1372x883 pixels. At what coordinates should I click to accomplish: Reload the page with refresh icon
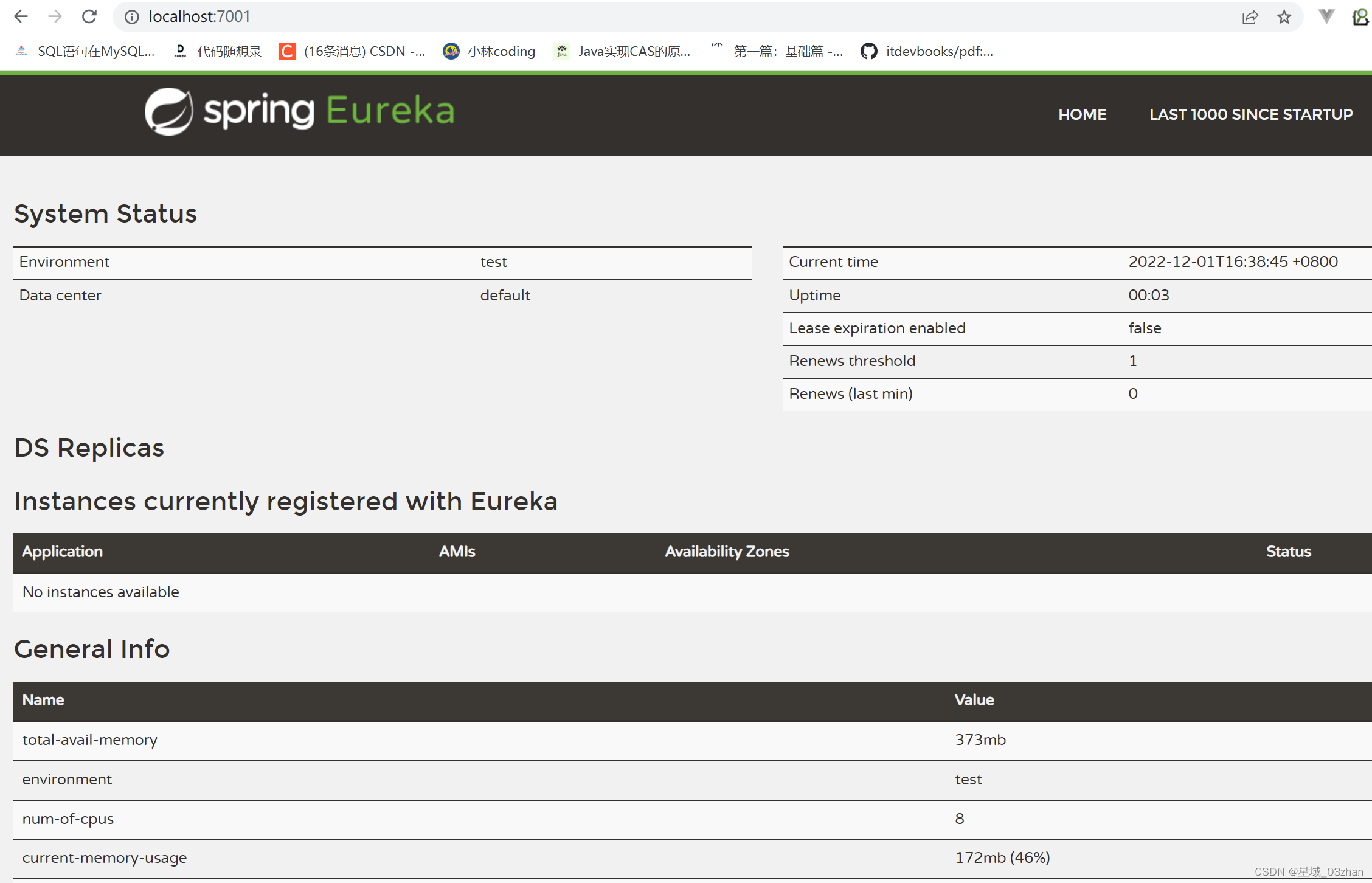(89, 16)
